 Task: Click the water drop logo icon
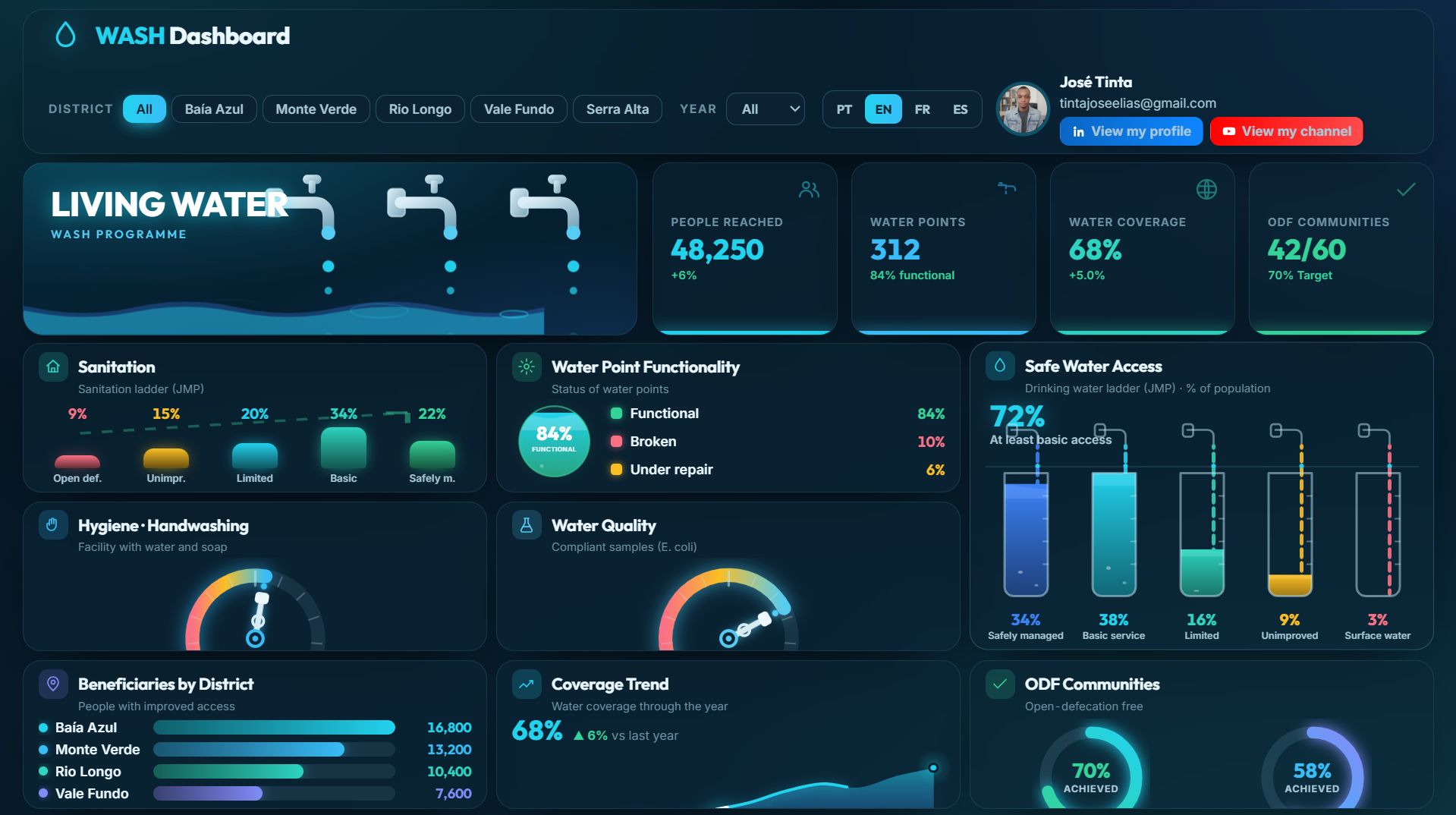pyautogui.click(x=66, y=35)
